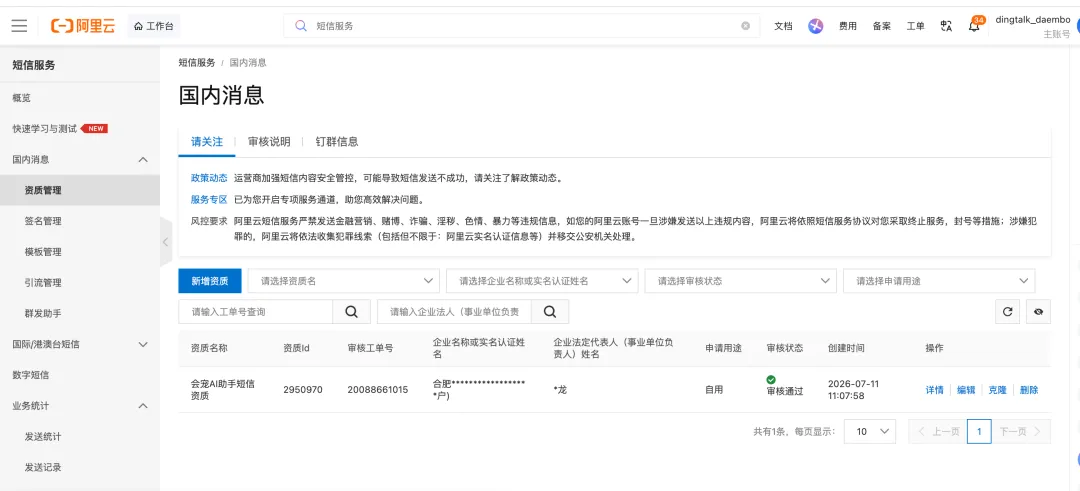Open the 政策动态 link

209,178
